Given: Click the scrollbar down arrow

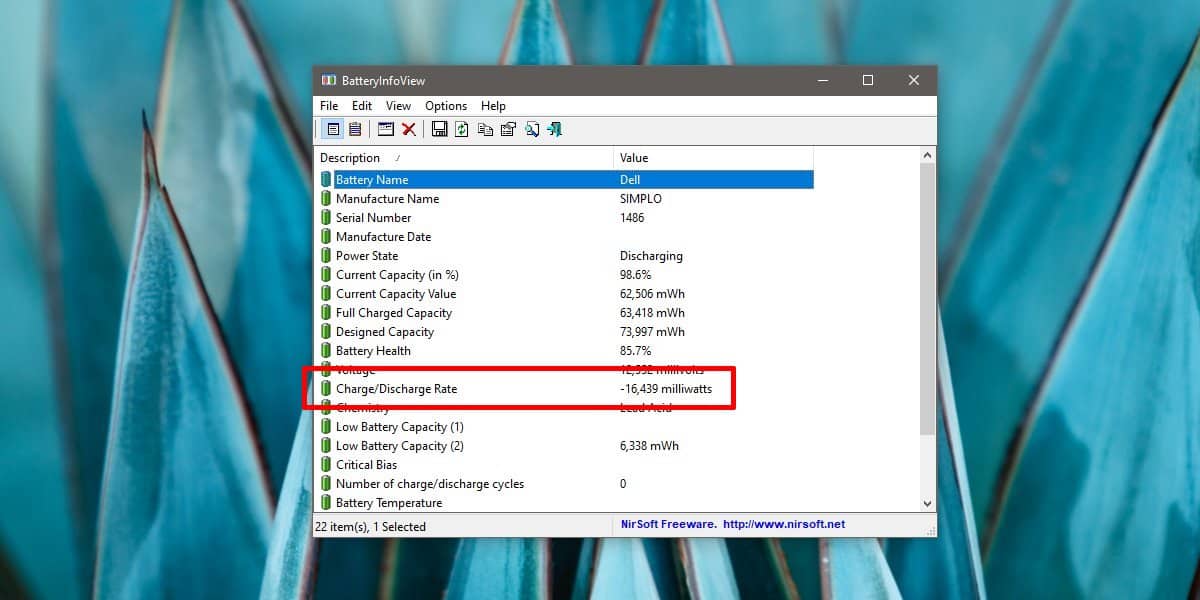Looking at the screenshot, I should 927,504.
